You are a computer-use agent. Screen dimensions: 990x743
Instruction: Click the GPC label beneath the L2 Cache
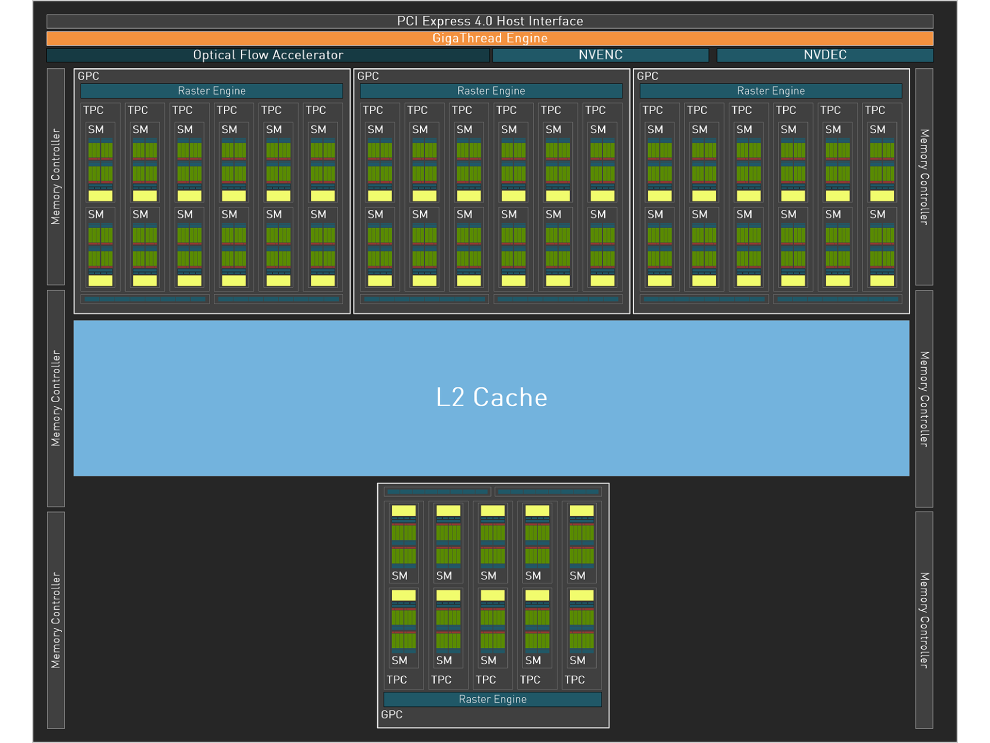click(391, 715)
